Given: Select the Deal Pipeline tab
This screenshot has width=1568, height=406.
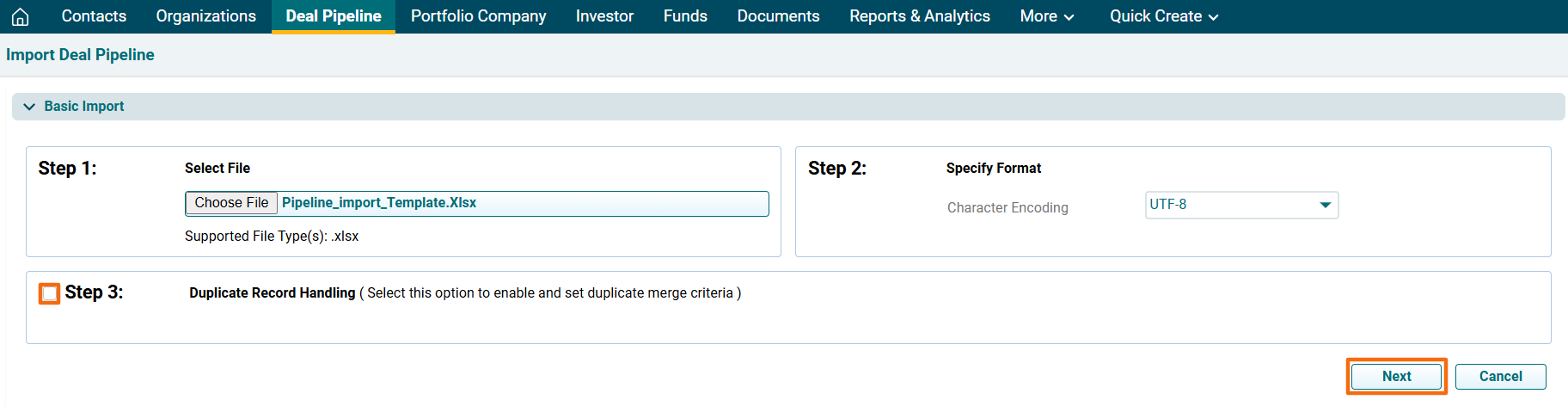Looking at the screenshot, I should (334, 16).
